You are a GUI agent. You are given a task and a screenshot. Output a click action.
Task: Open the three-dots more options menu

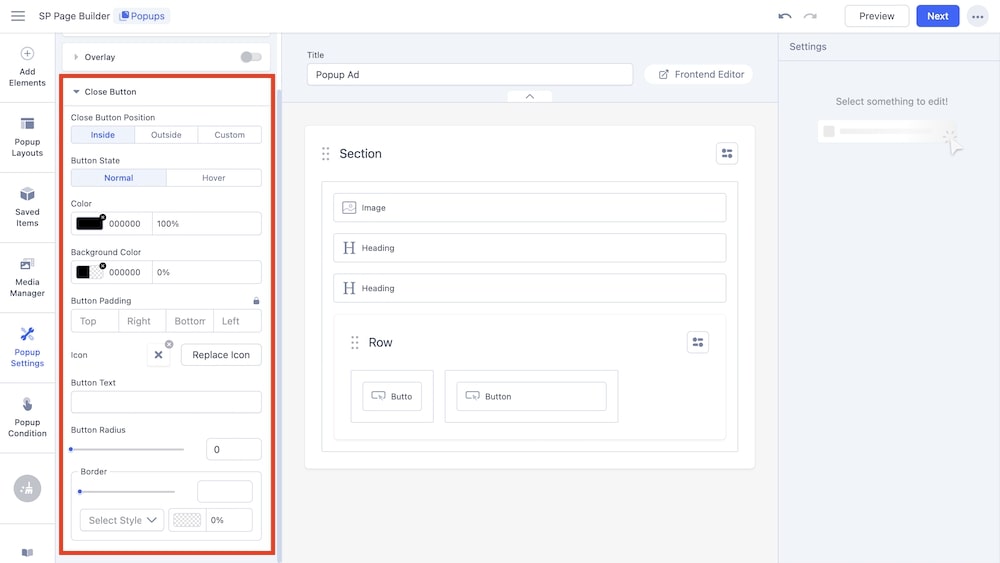(x=977, y=16)
